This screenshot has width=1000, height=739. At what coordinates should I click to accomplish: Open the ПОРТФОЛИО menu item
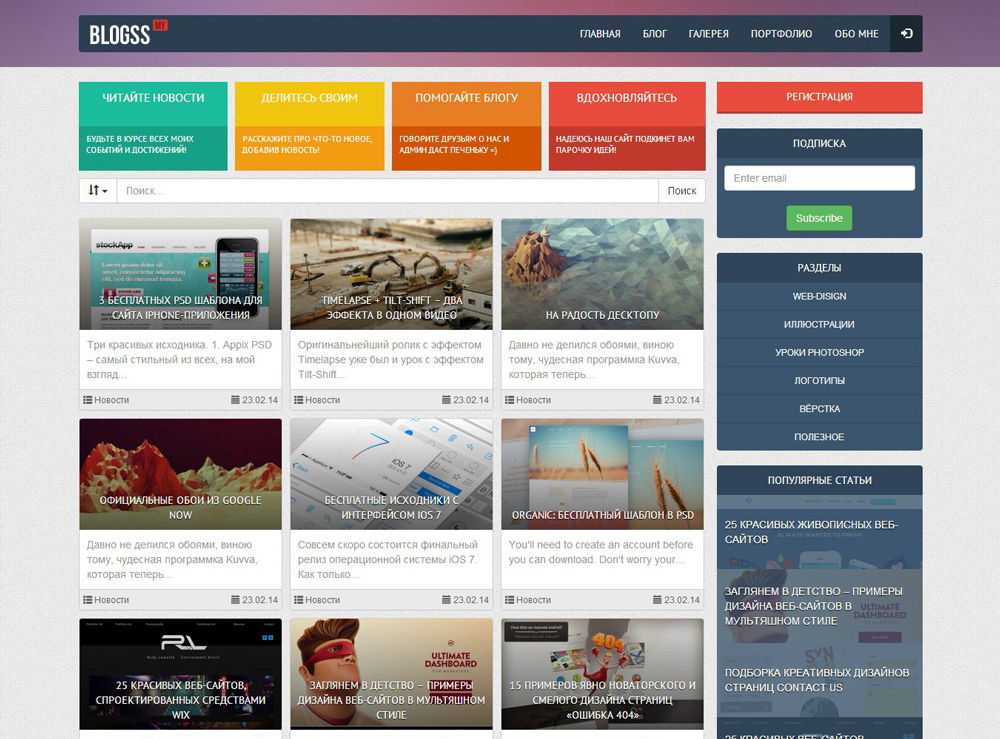pos(781,34)
